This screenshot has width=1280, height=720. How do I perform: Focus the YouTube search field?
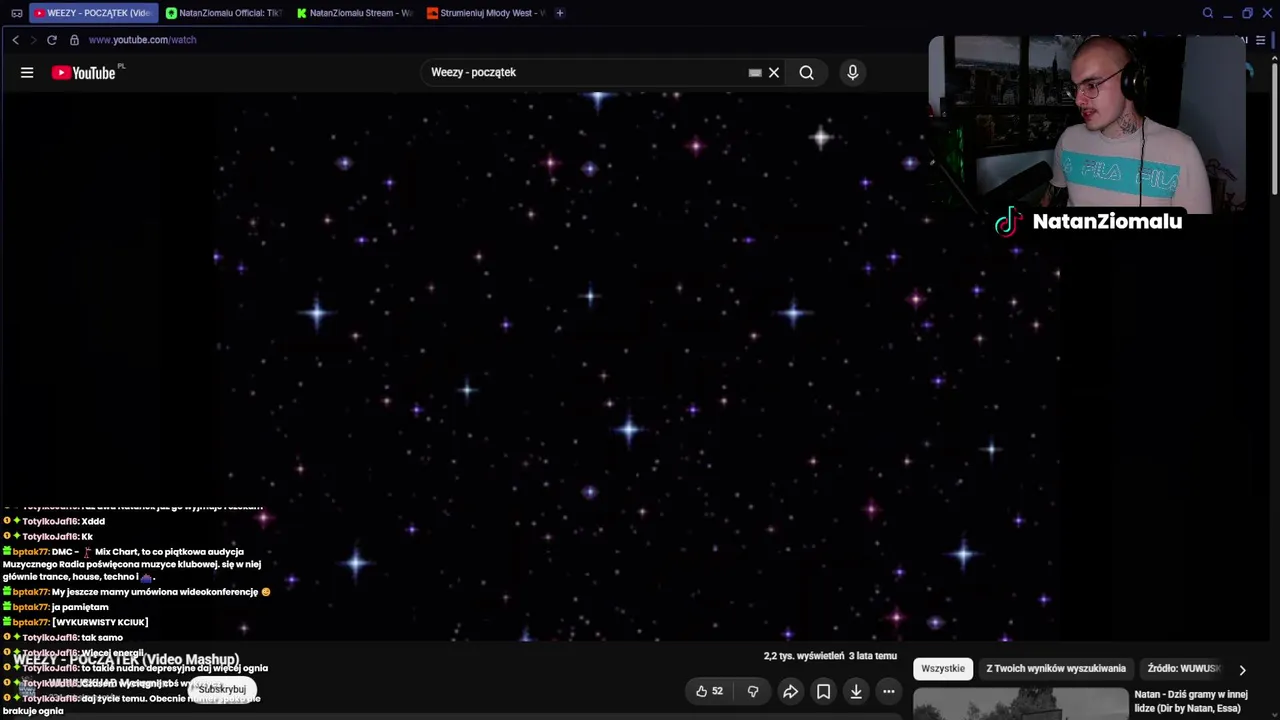pos(585,72)
